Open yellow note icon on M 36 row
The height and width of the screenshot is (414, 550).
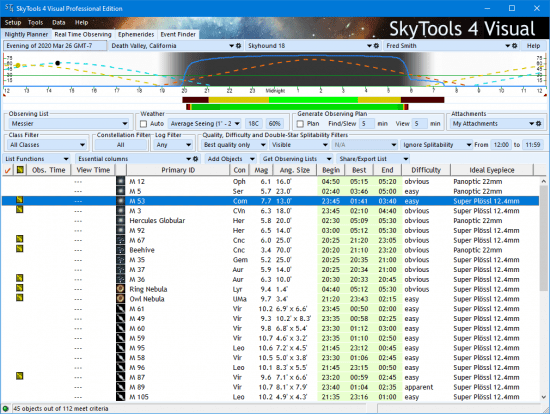pos(20,278)
